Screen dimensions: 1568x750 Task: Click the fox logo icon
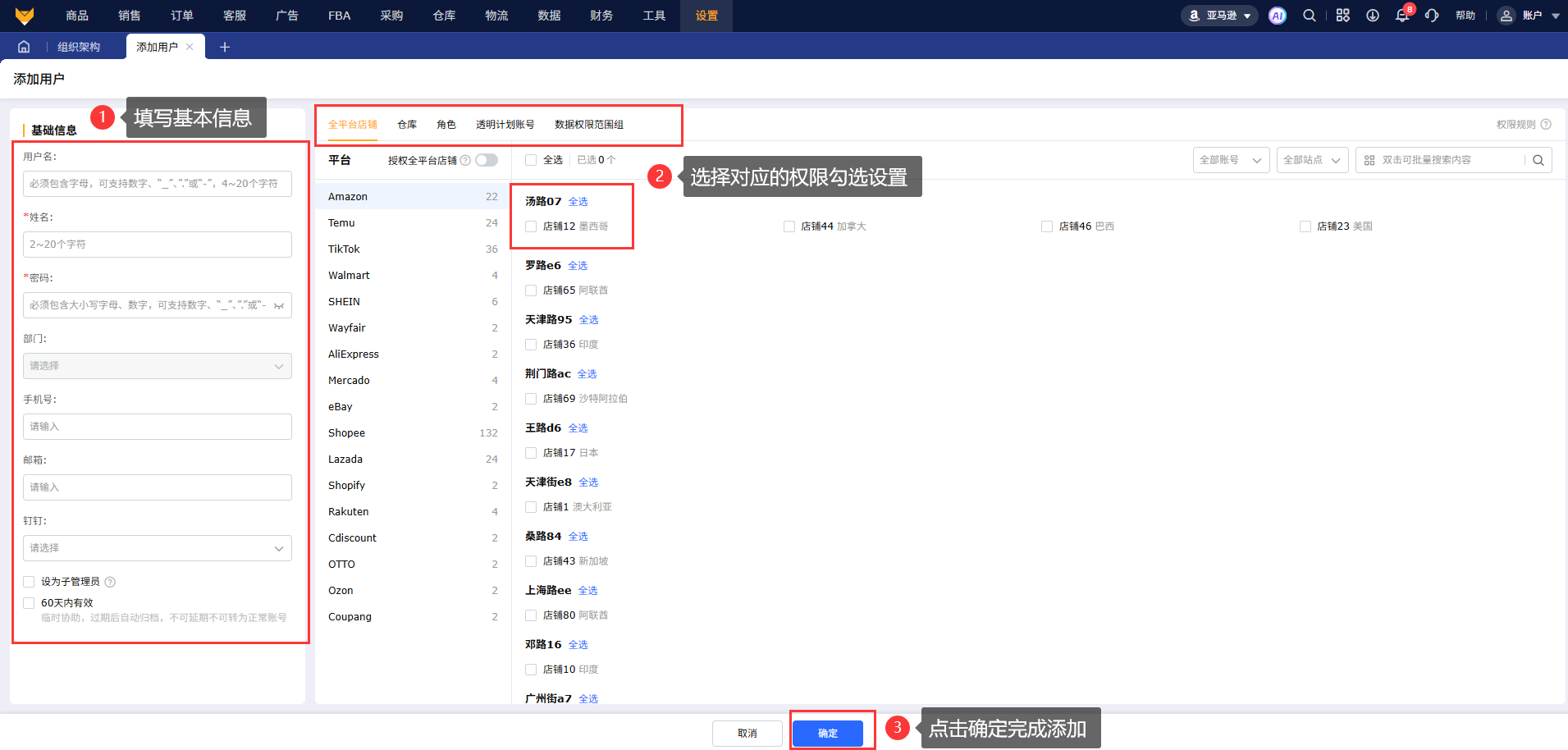point(25,16)
